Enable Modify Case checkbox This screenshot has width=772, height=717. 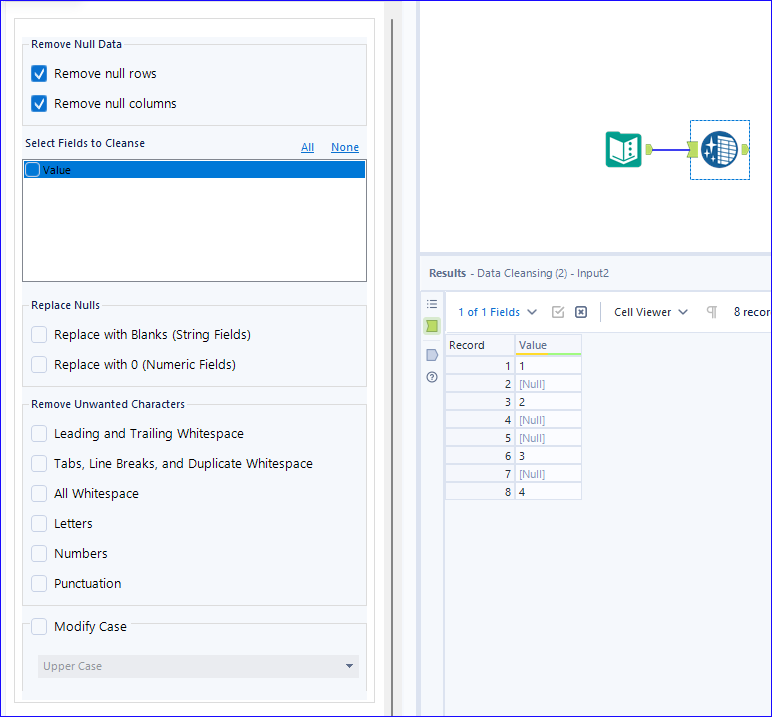(x=39, y=626)
